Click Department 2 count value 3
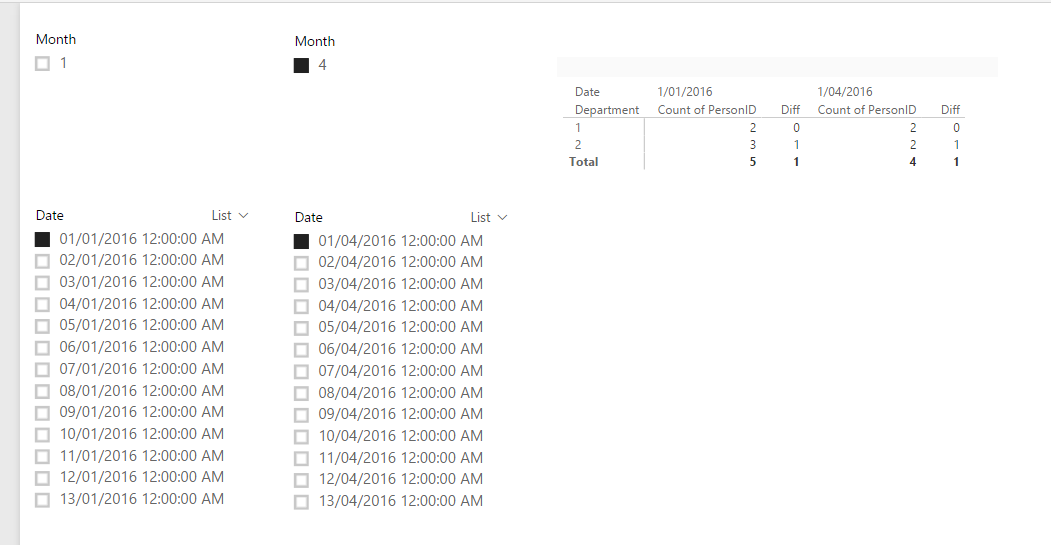 [x=753, y=145]
